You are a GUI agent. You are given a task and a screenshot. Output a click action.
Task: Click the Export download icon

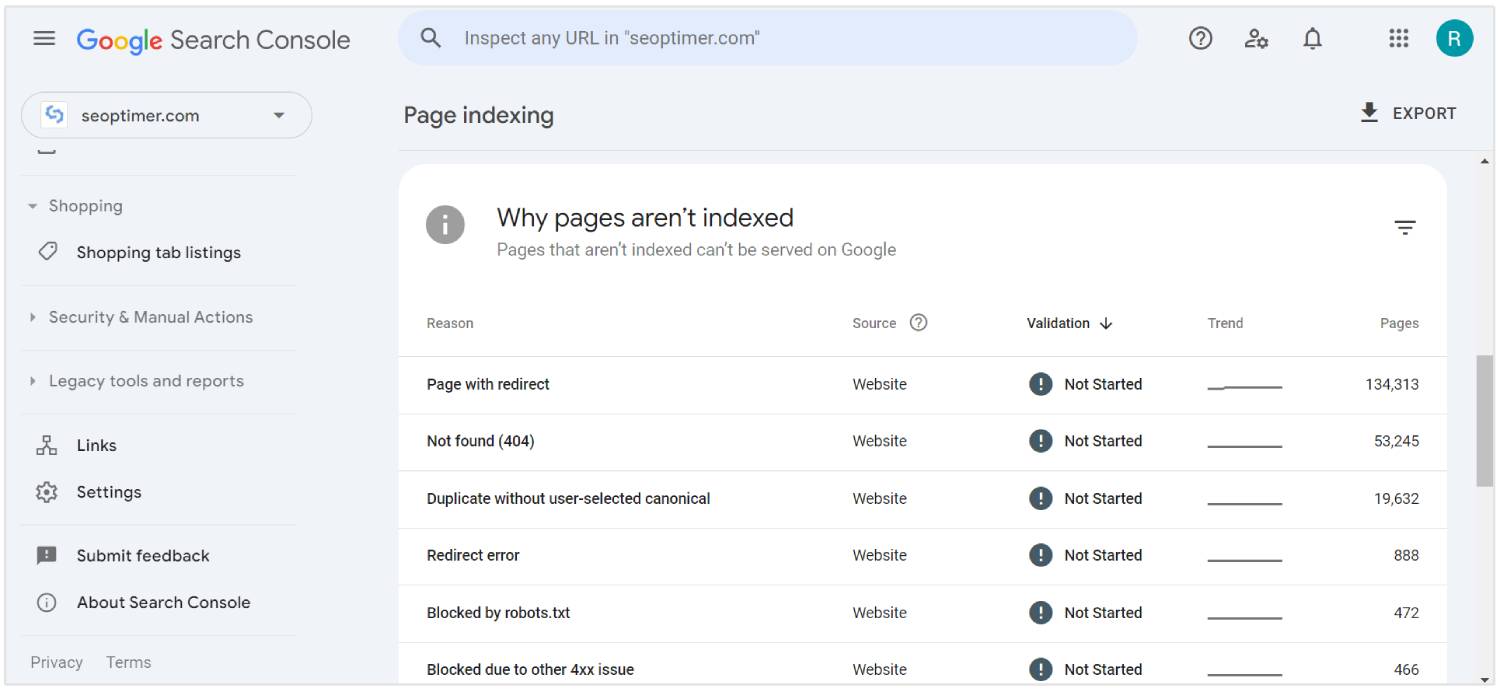pyautogui.click(x=1369, y=113)
